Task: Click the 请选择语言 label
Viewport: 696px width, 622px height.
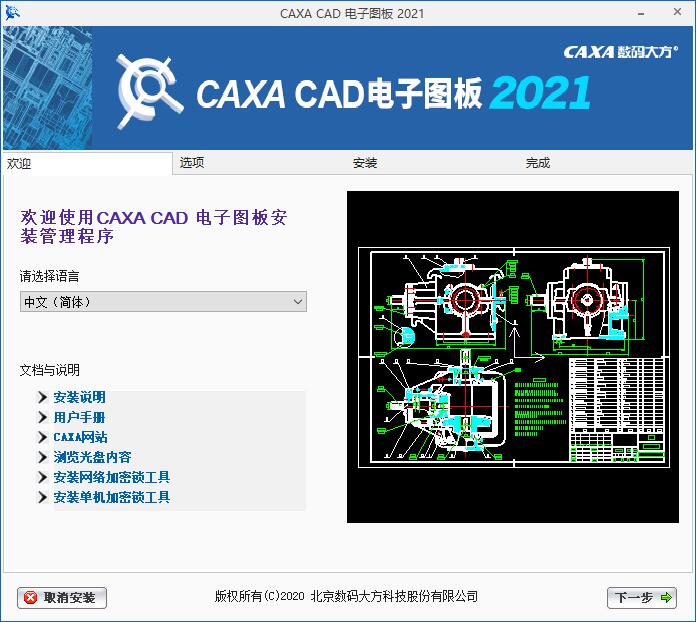Action: pos(50,277)
